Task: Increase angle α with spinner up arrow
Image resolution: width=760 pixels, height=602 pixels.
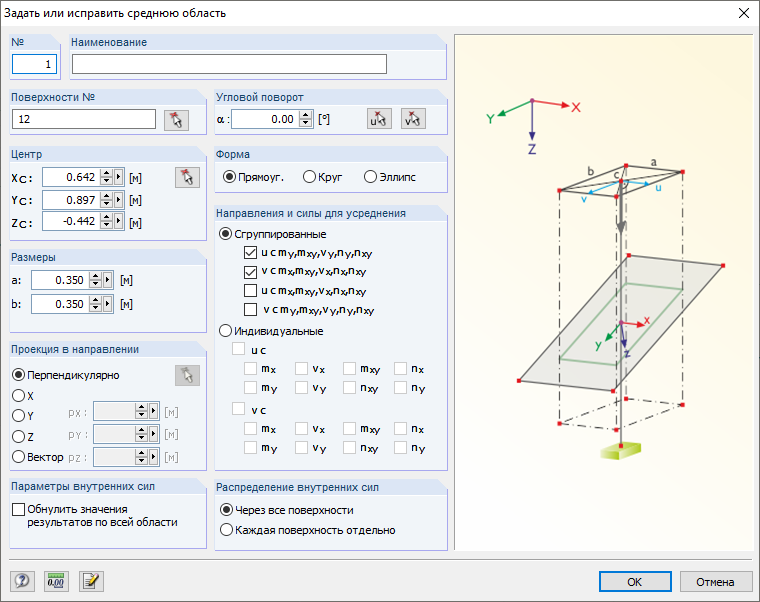Action: (x=305, y=115)
